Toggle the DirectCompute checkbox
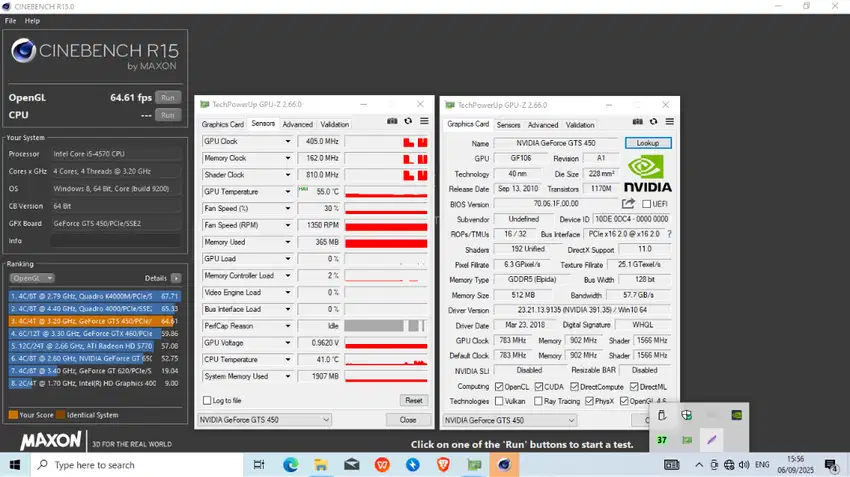 click(x=575, y=386)
